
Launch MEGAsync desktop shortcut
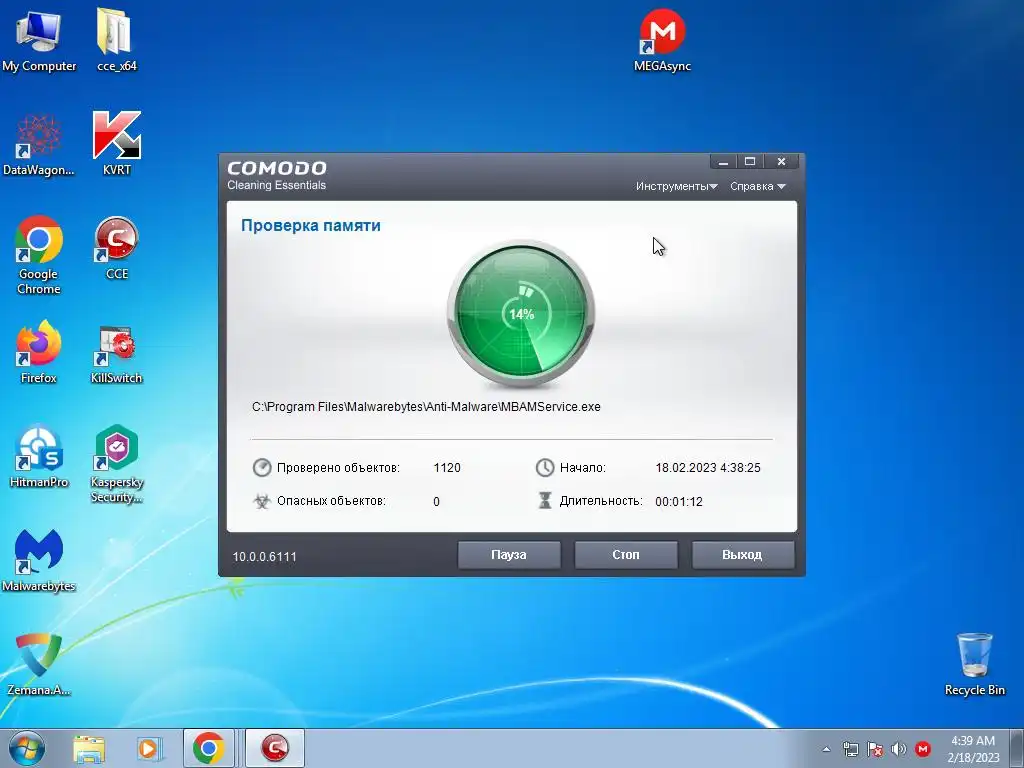point(662,40)
